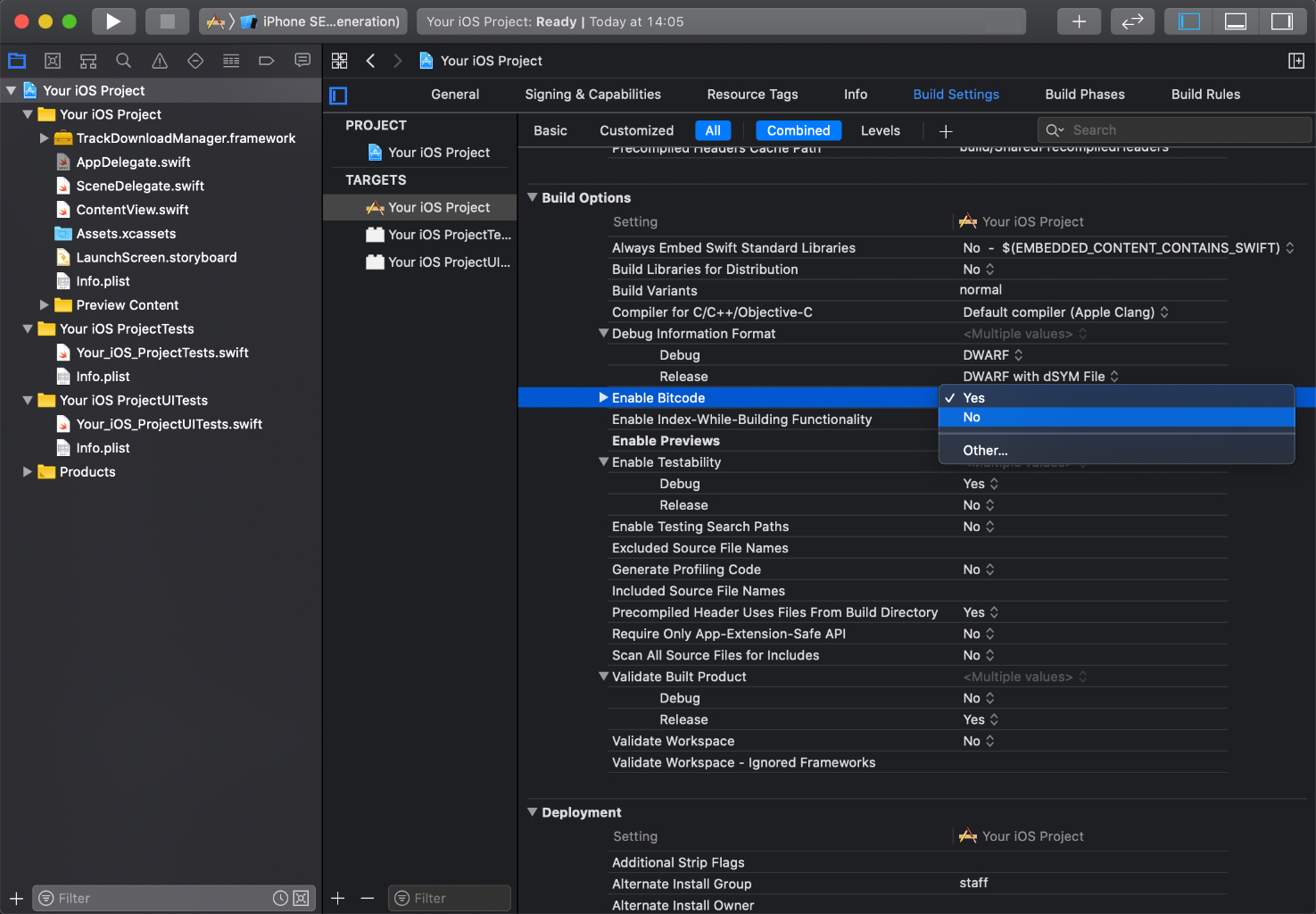
Task: Collapse the Deployment section
Action: (533, 812)
